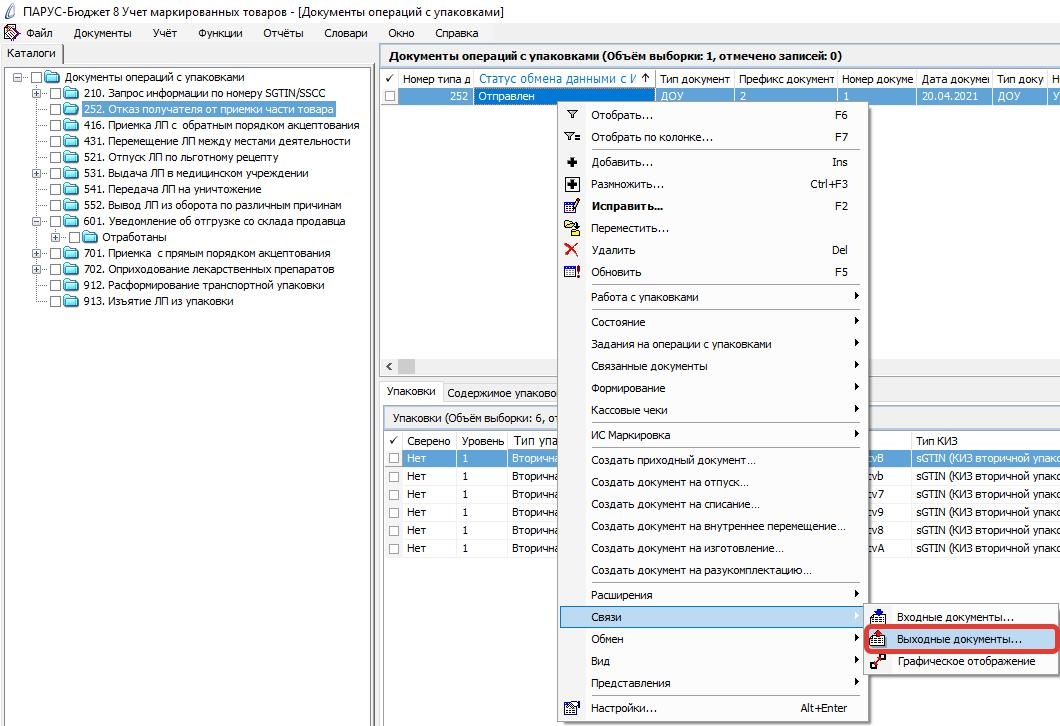Expand the tree node 702 Оприходование
The height and width of the screenshot is (726, 1060).
(37, 269)
